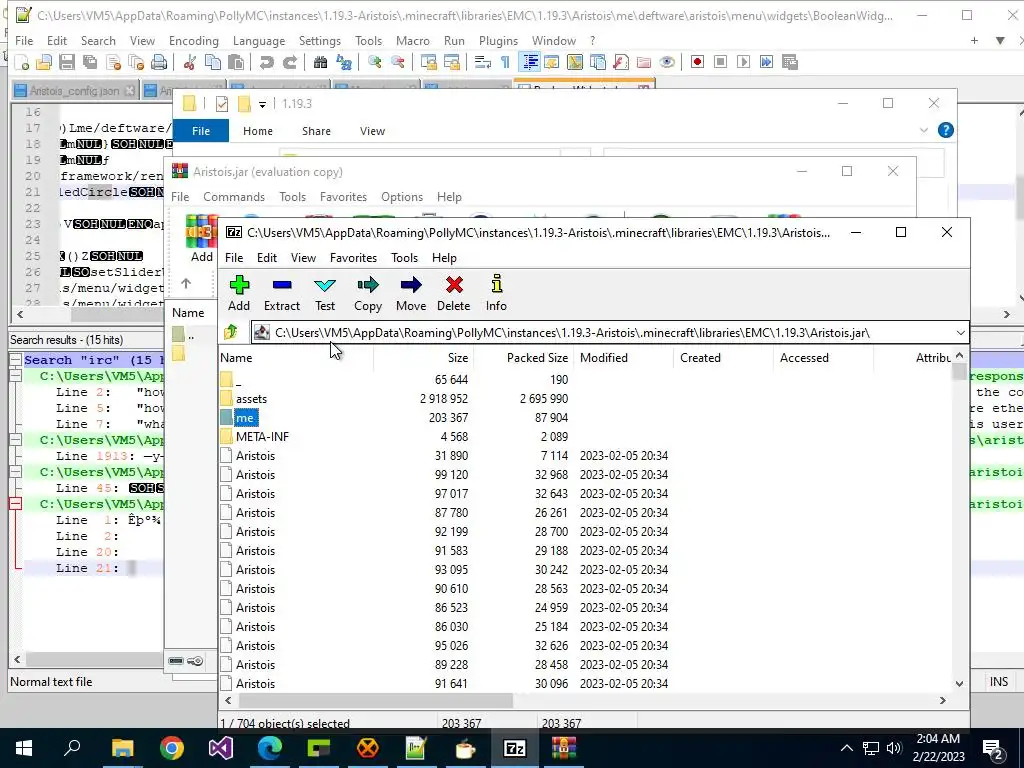Show hidden system tray icons
The image size is (1024, 768).
[846, 748]
